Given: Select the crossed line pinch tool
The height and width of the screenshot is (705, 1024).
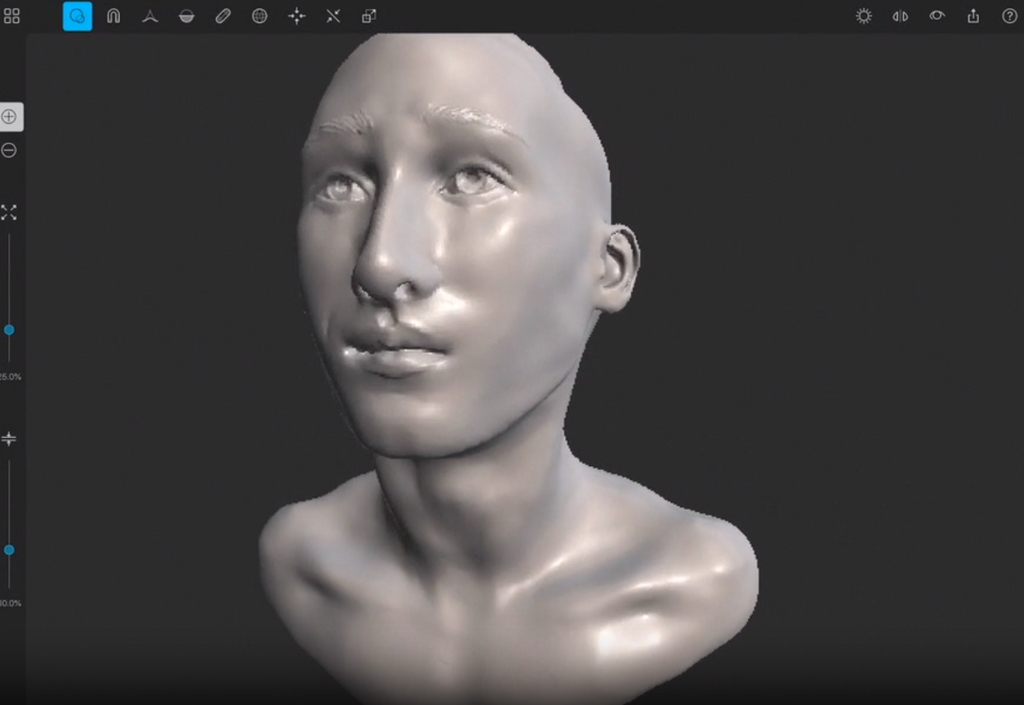Looking at the screenshot, I should pos(333,16).
